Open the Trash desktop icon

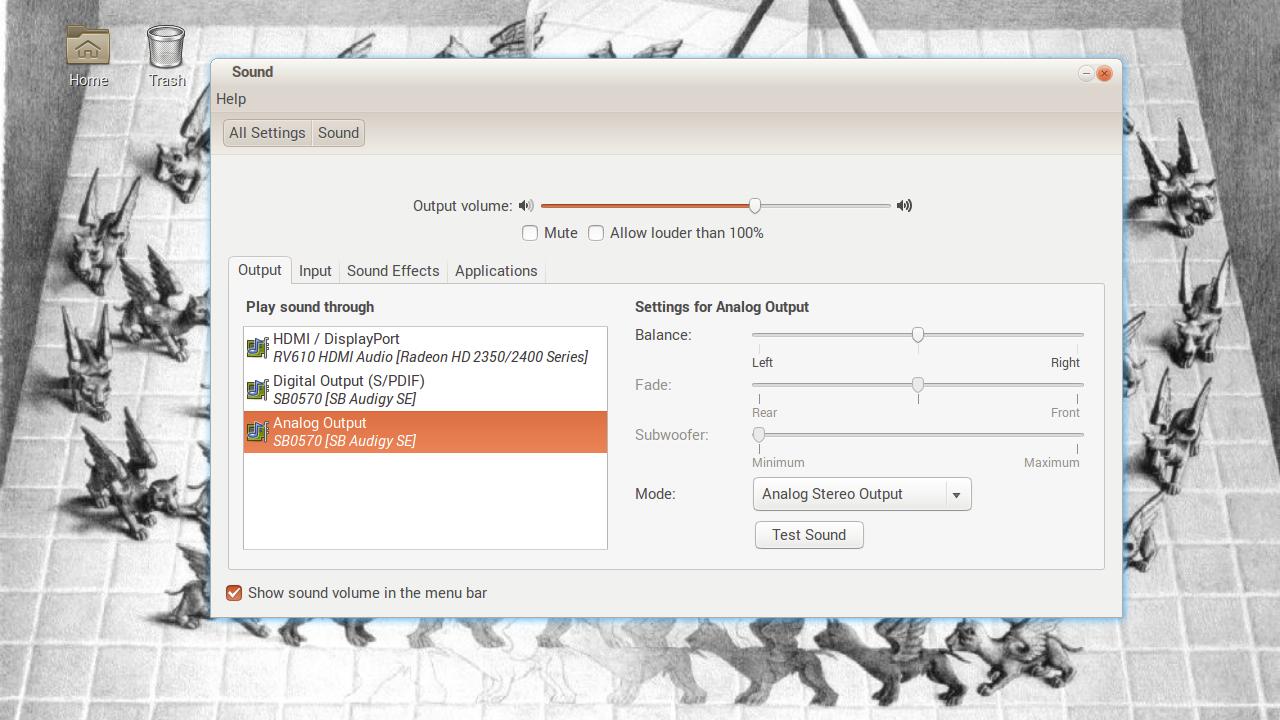click(x=166, y=47)
